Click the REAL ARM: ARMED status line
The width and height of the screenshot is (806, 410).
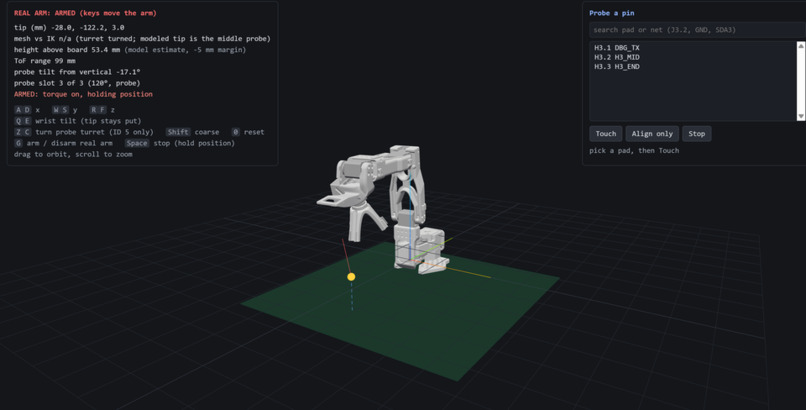pos(85,13)
